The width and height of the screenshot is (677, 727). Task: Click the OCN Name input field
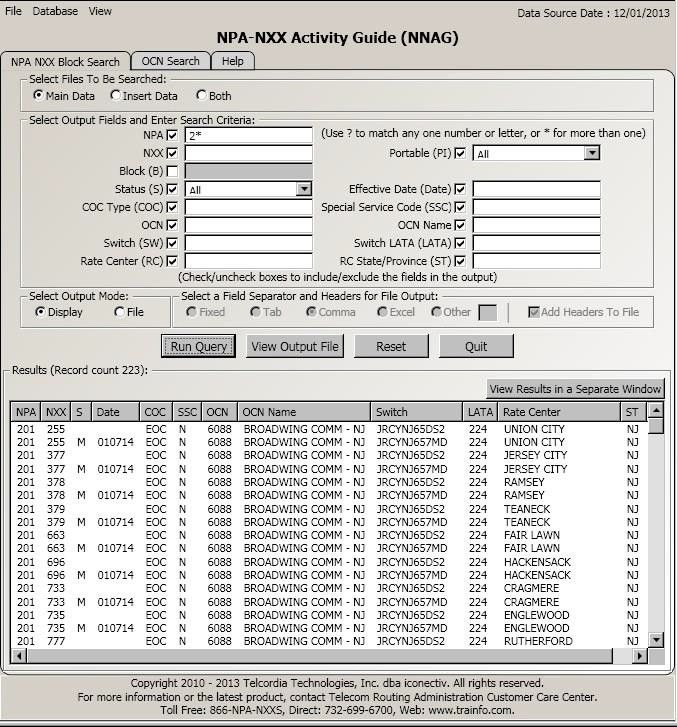pos(536,225)
